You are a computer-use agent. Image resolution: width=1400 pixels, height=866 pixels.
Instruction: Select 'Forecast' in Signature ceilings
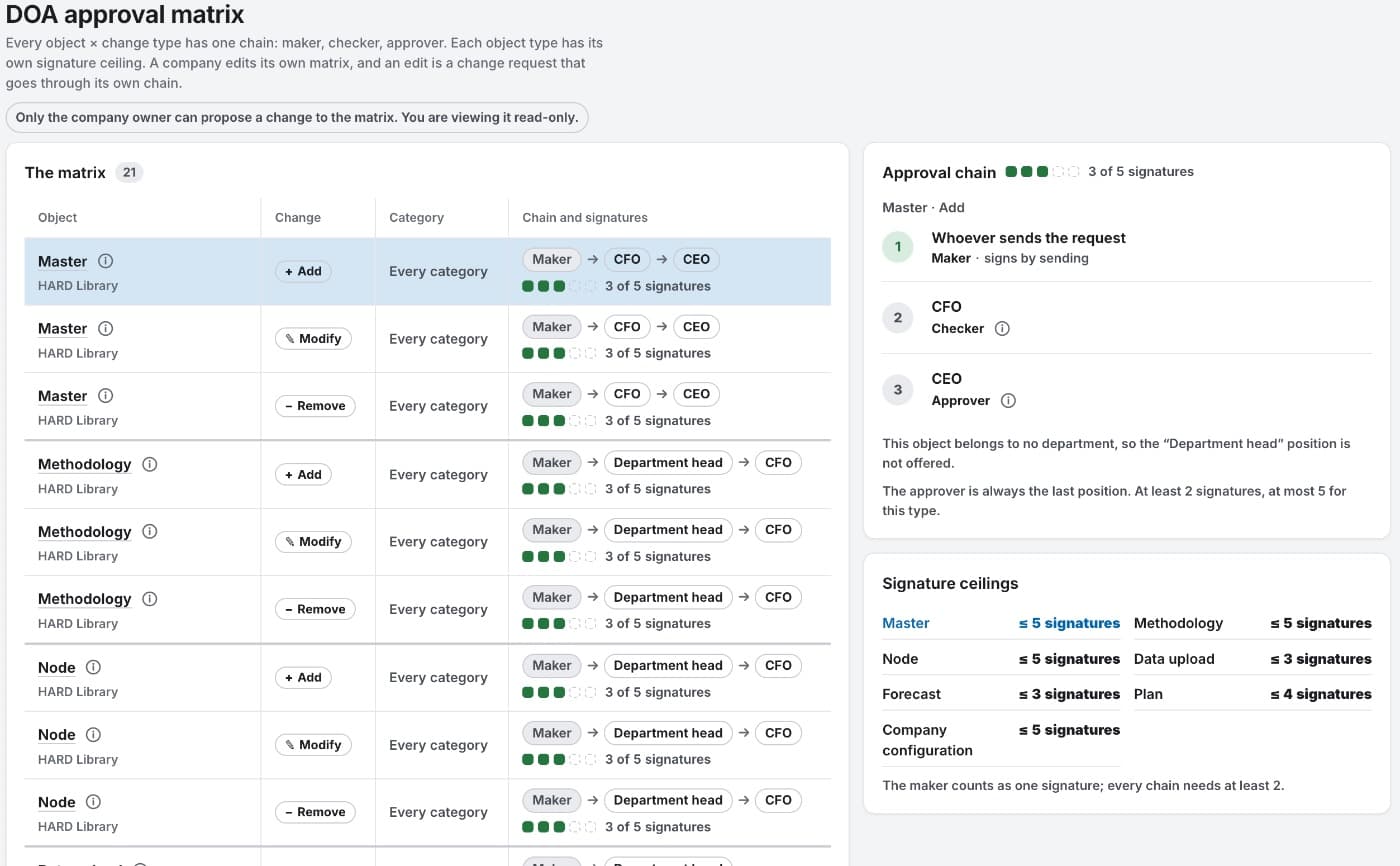(x=911, y=694)
